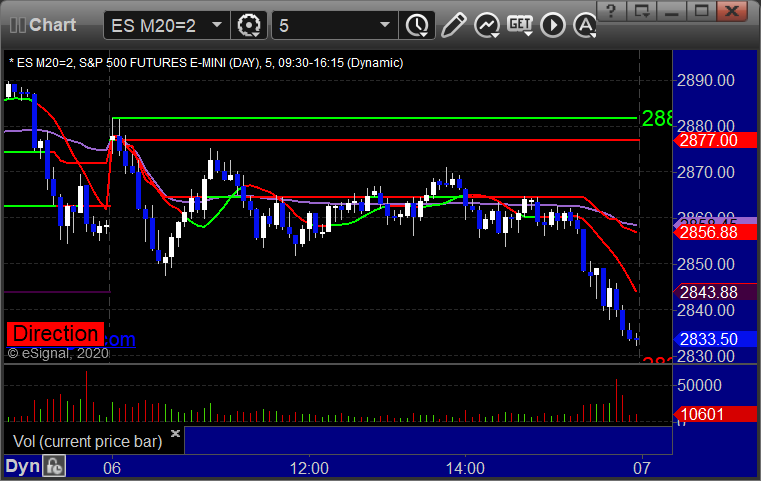Click the 2870.00 price axis label
Screen dimensions: 761x481
[706, 172]
